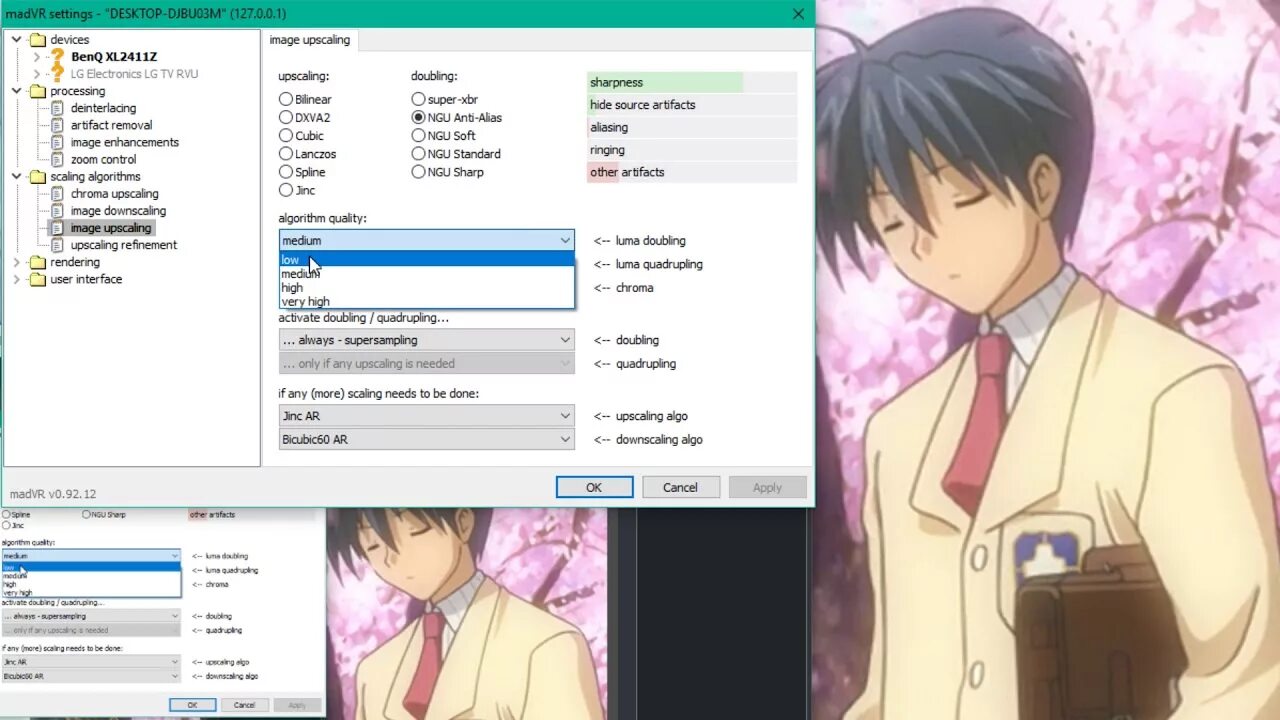This screenshot has width=1280, height=720.
Task: Open the doubling activation dropdown
Action: pyautogui.click(x=427, y=340)
